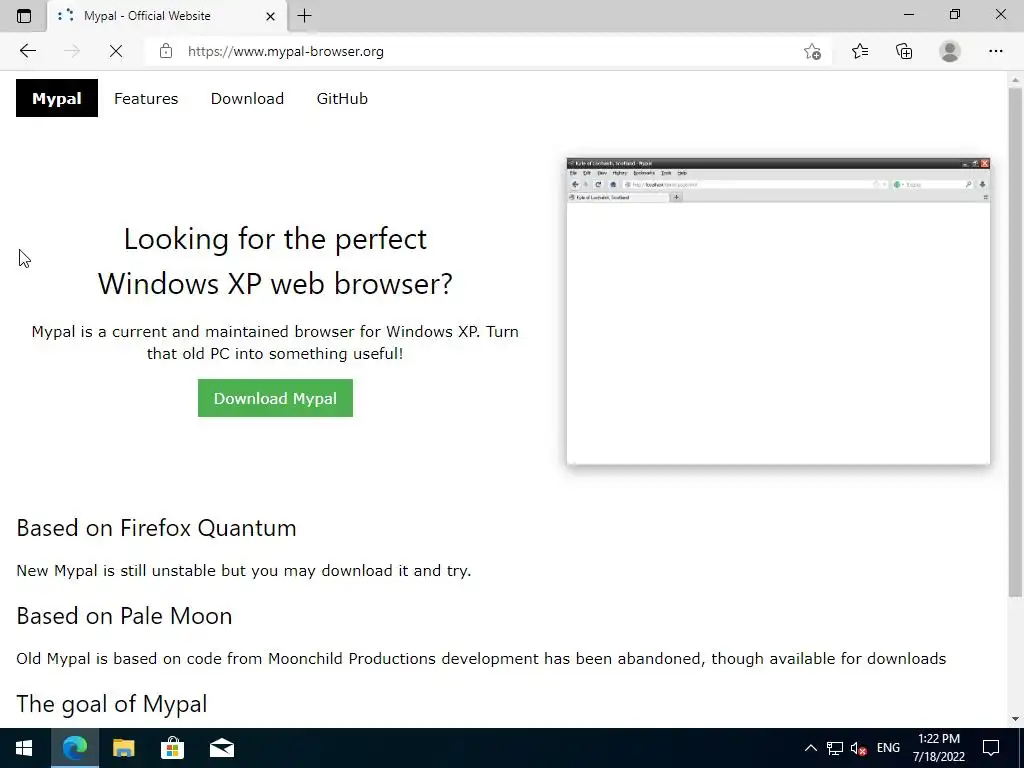
Task: Click the address bar URL
Action: (285, 51)
